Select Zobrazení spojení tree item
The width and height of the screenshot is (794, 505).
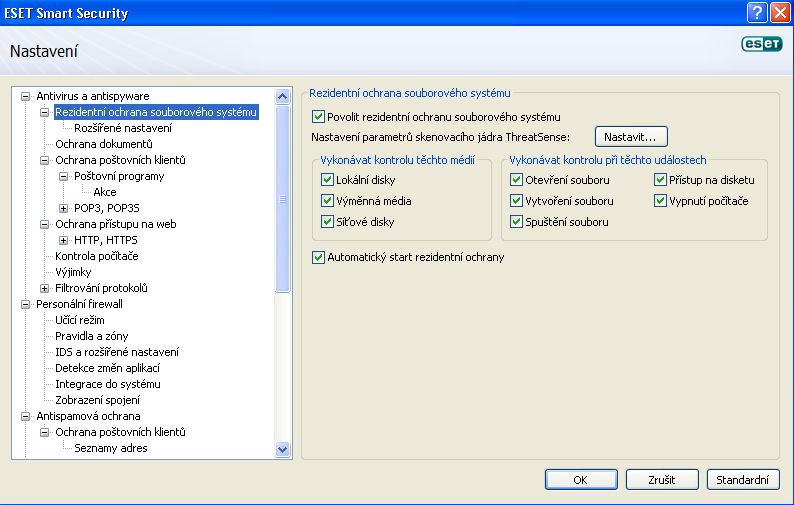[x=98, y=400]
